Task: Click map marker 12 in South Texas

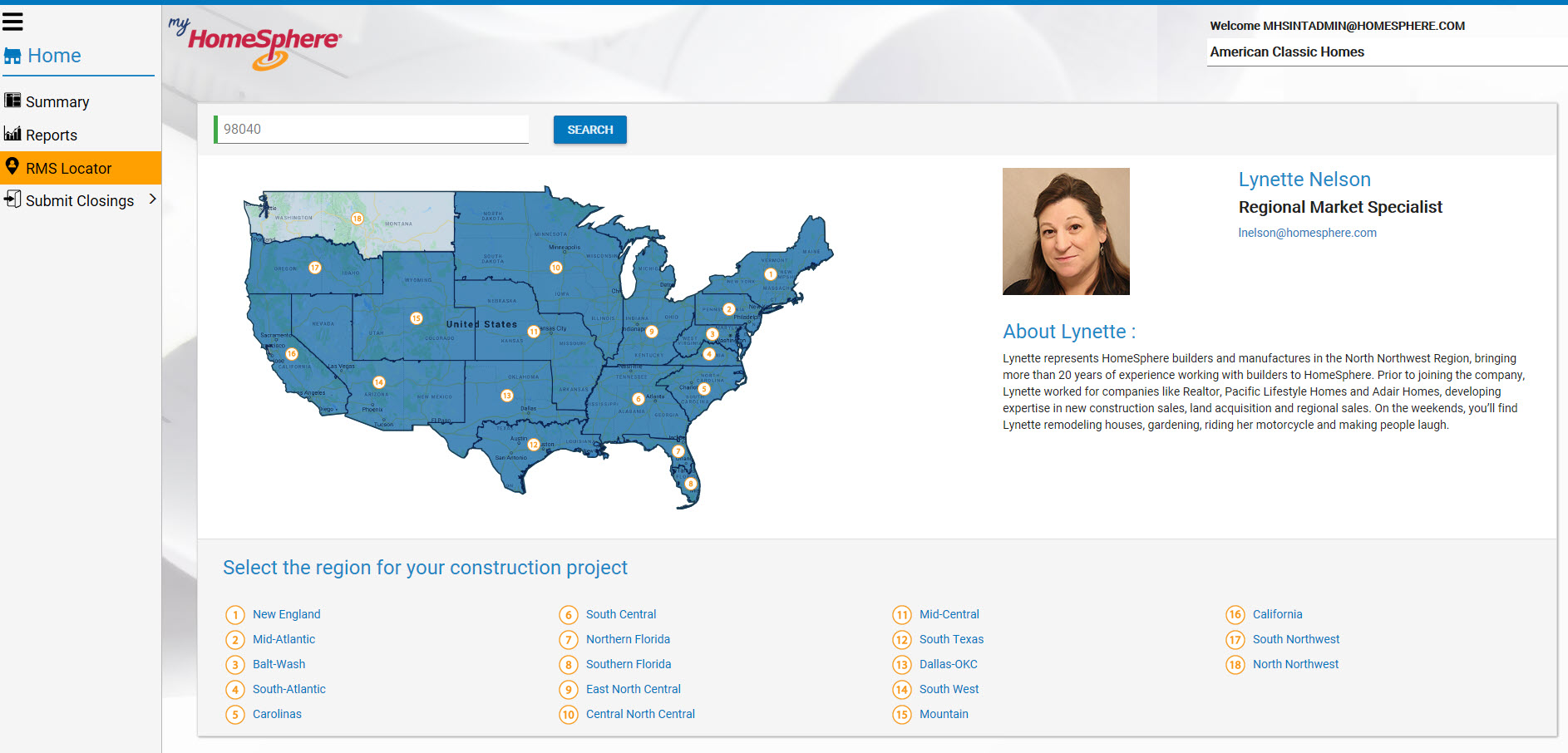Action: (x=534, y=445)
